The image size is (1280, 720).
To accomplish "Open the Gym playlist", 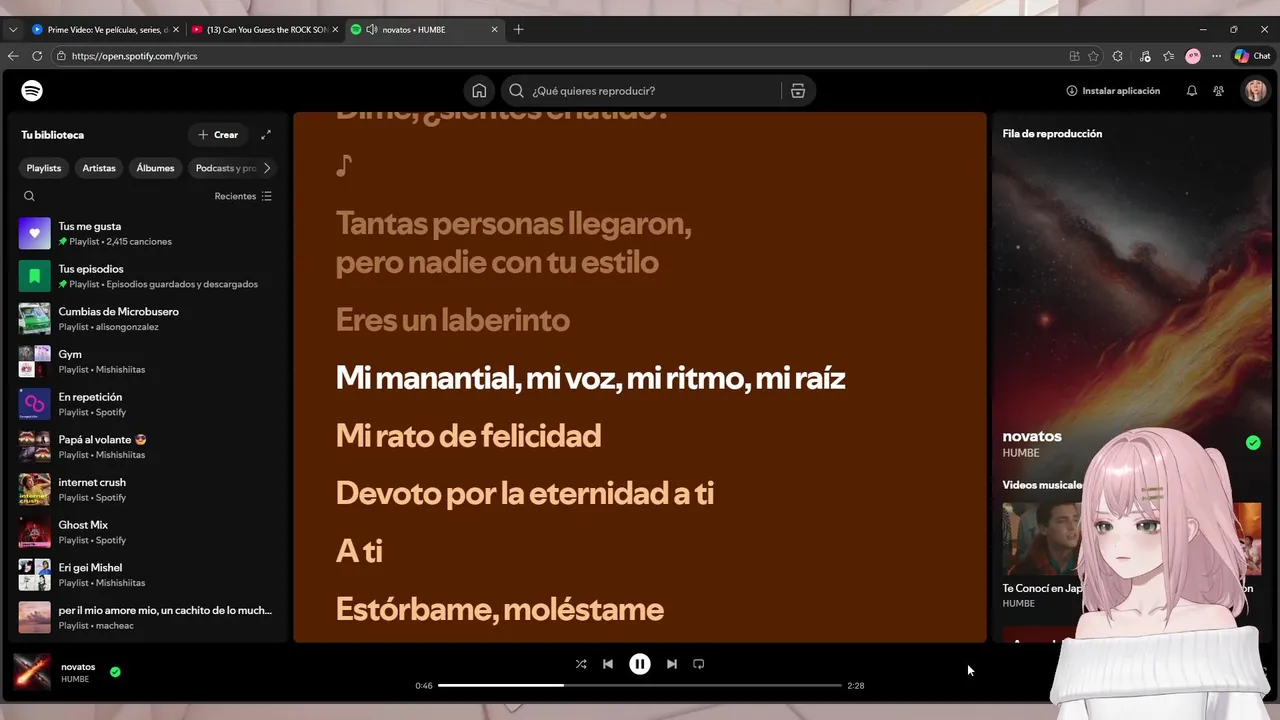I will click(x=146, y=361).
